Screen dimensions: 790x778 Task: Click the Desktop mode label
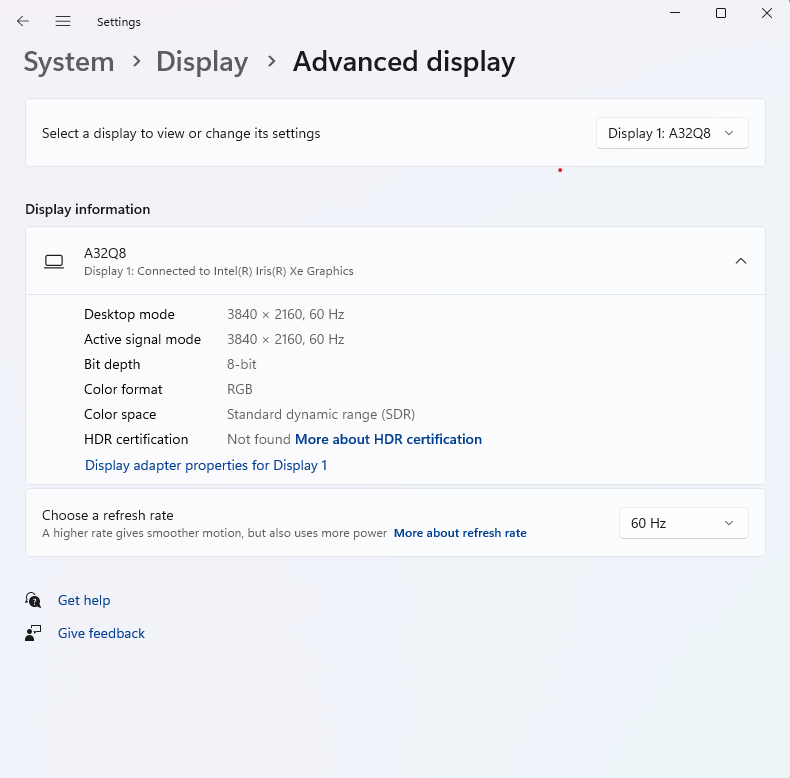(x=129, y=314)
